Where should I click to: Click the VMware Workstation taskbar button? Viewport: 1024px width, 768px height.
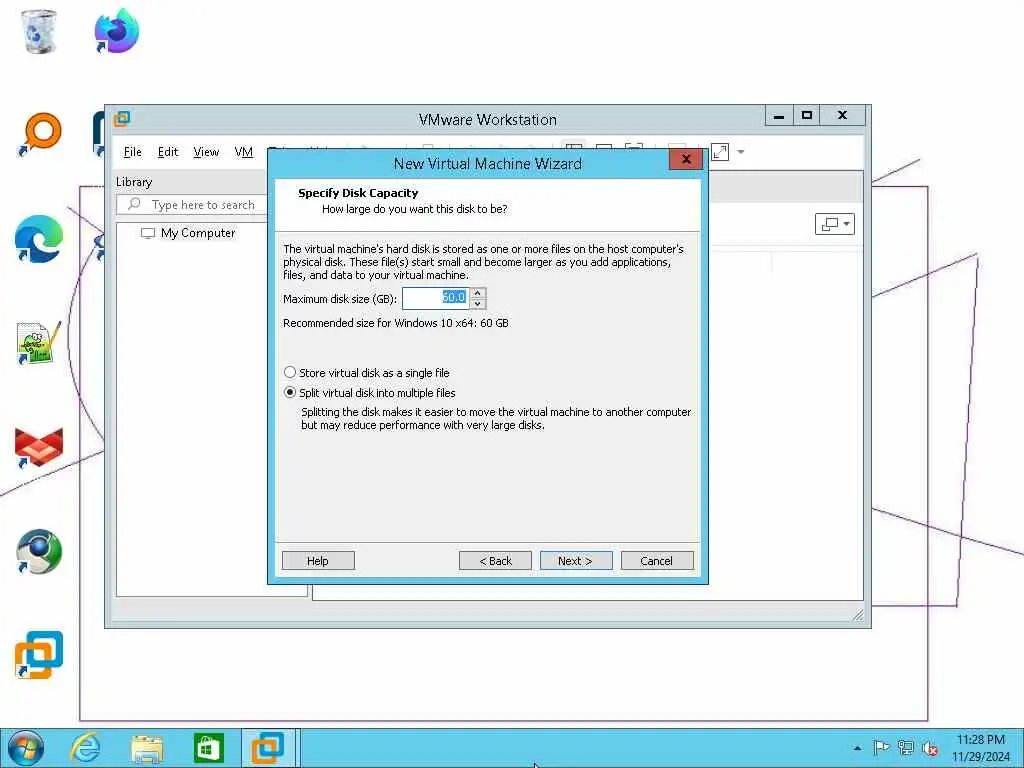[x=268, y=748]
